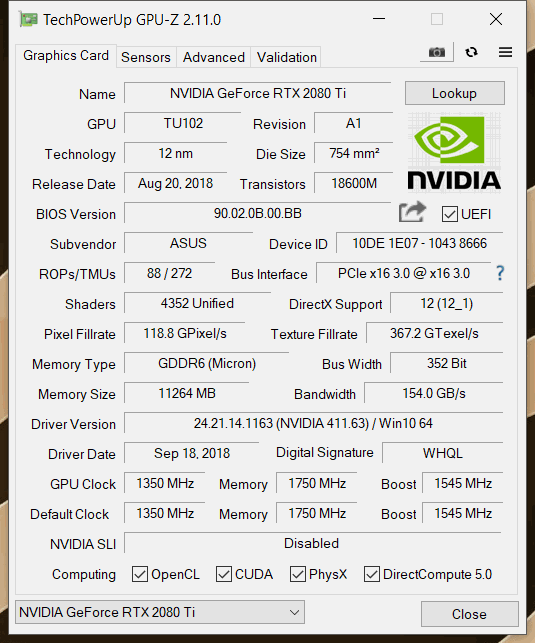The width and height of the screenshot is (535, 643).
Task: Toggle the PhysX checkbox
Action: pos(298,574)
